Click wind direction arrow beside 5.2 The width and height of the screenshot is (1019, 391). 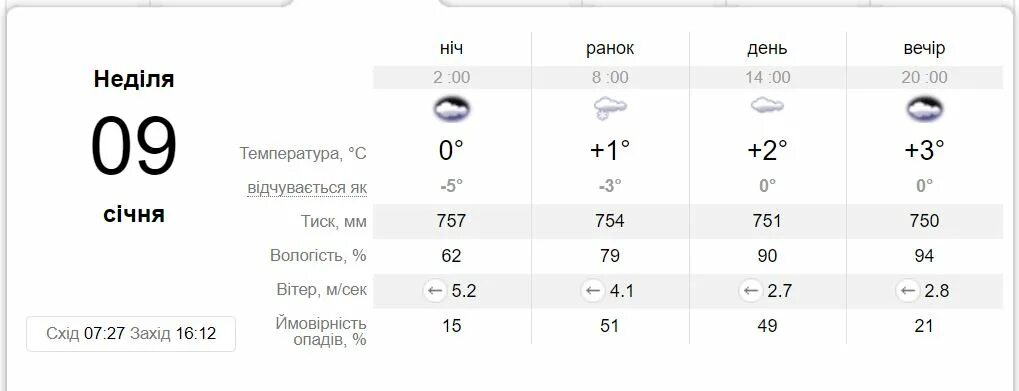(434, 290)
